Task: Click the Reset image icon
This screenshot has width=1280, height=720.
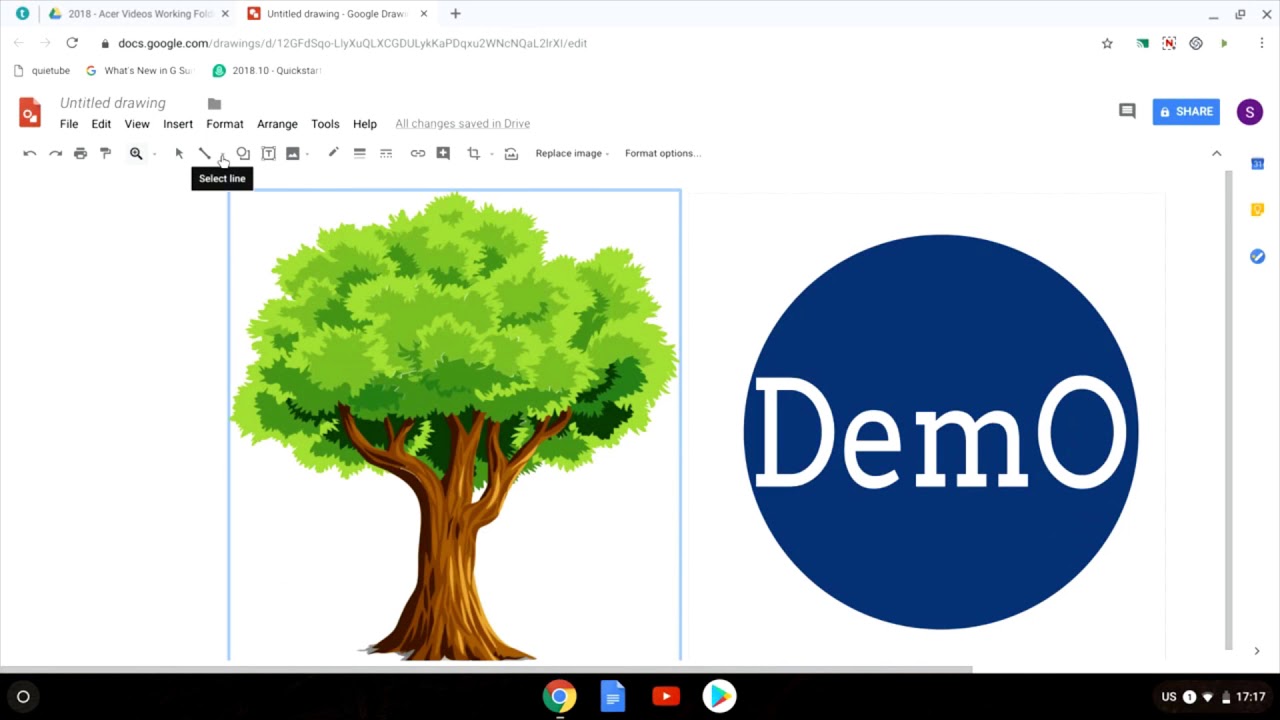Action: 511,153
